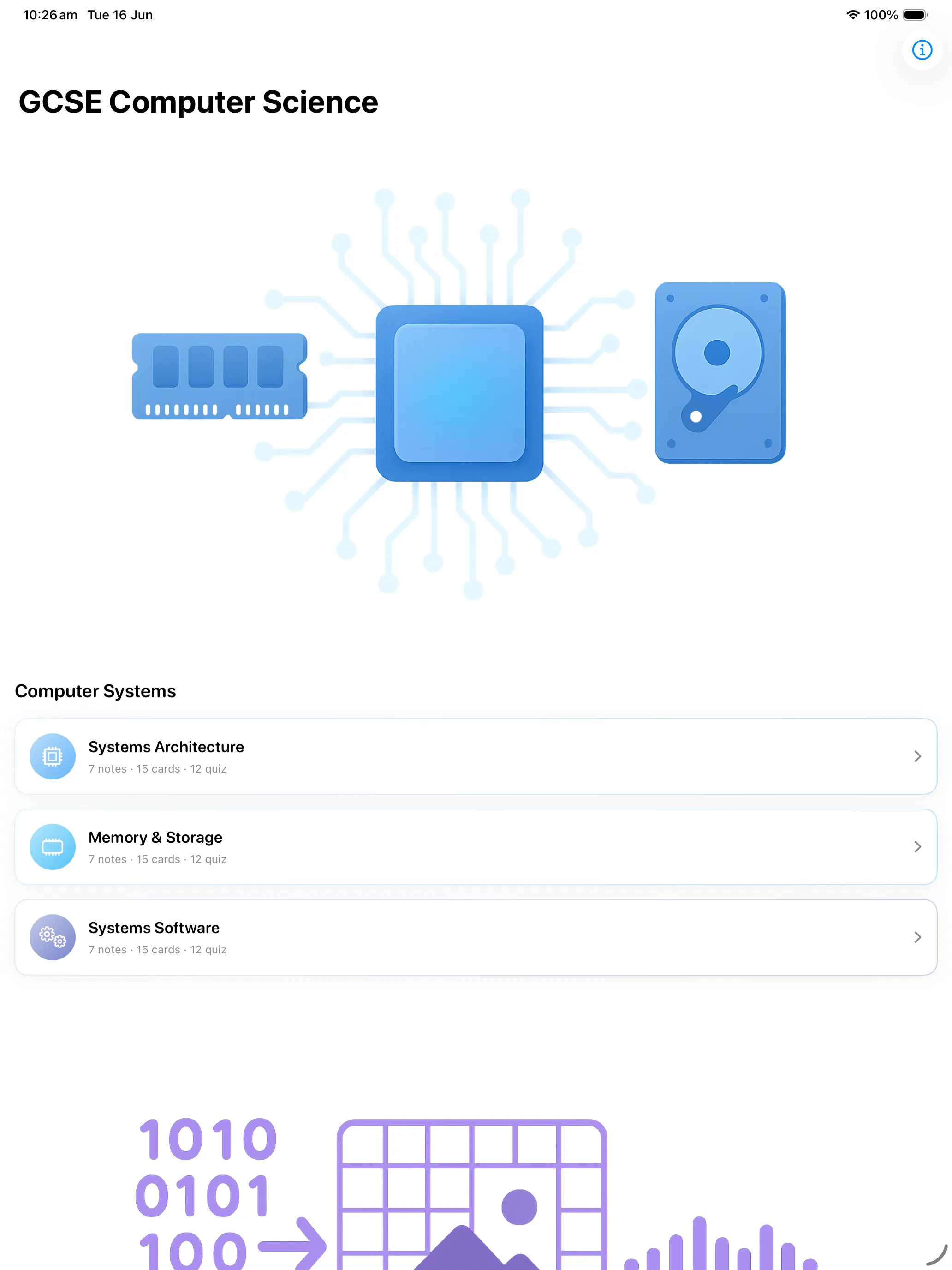Viewport: 952px width, 1270px height.
Task: Click Memory & Storage's '7 notes · 15 cards · 12 quiz' text
Action: tap(157, 859)
